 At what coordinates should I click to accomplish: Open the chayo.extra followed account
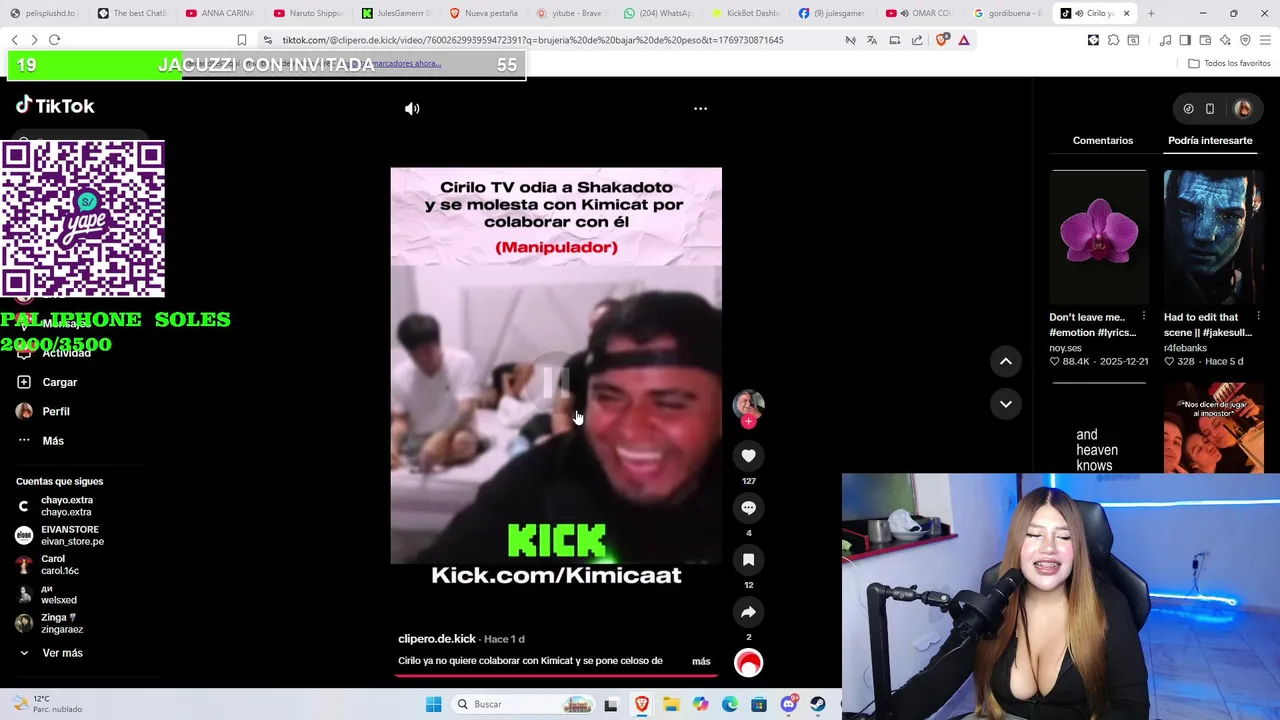click(x=56, y=506)
